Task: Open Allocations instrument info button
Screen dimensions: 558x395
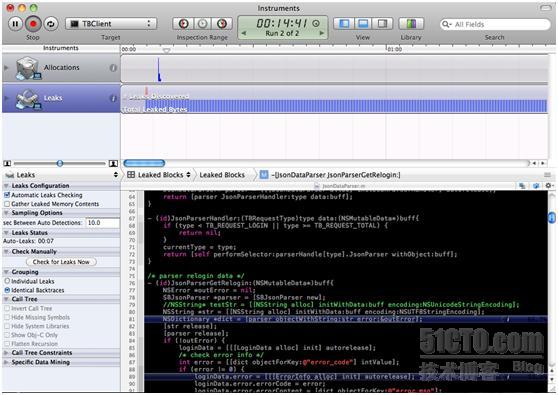Action: tap(113, 68)
